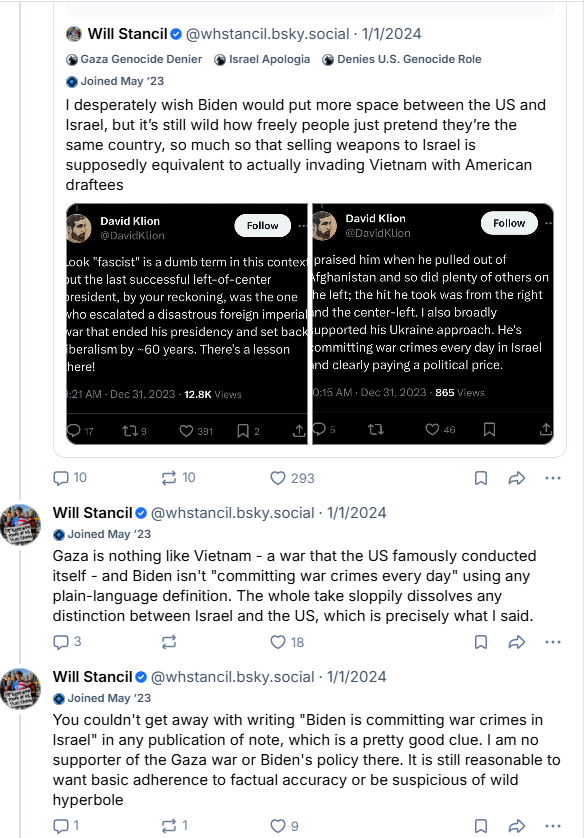Open more options on the last post

[x=553, y=826]
